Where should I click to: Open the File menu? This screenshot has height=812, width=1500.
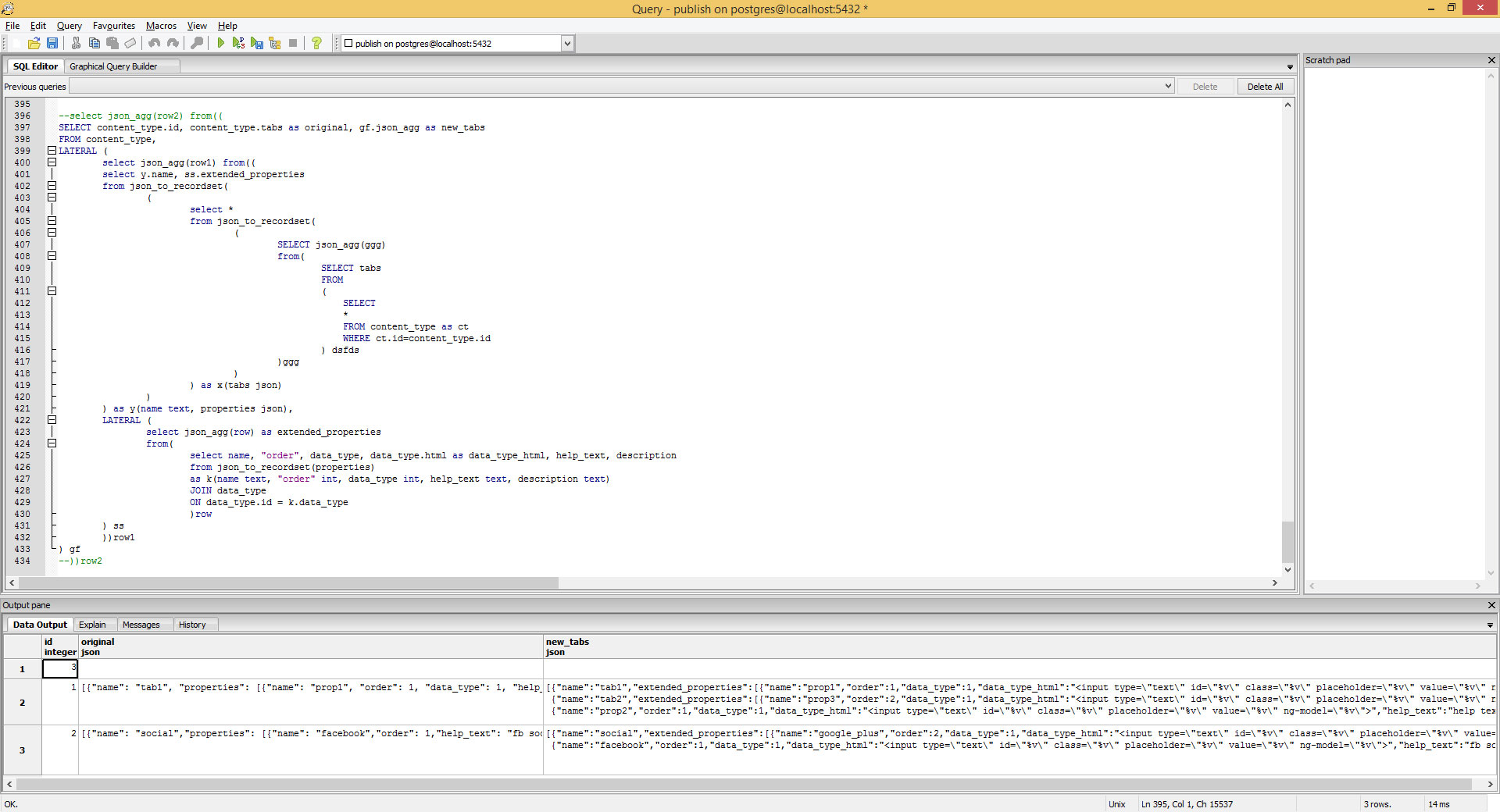point(12,26)
